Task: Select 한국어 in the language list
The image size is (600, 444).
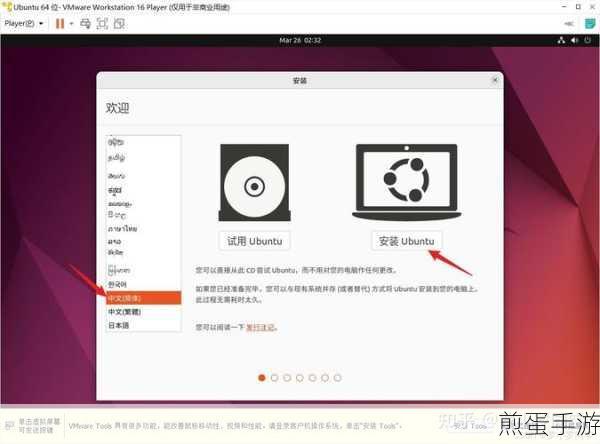Action: [143, 284]
